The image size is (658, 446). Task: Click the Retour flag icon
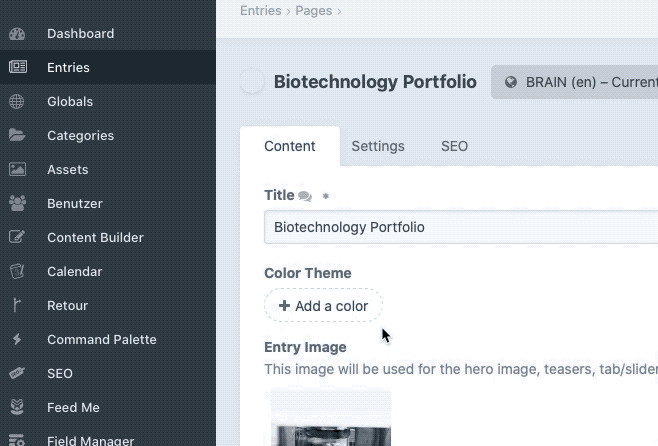coord(17,305)
